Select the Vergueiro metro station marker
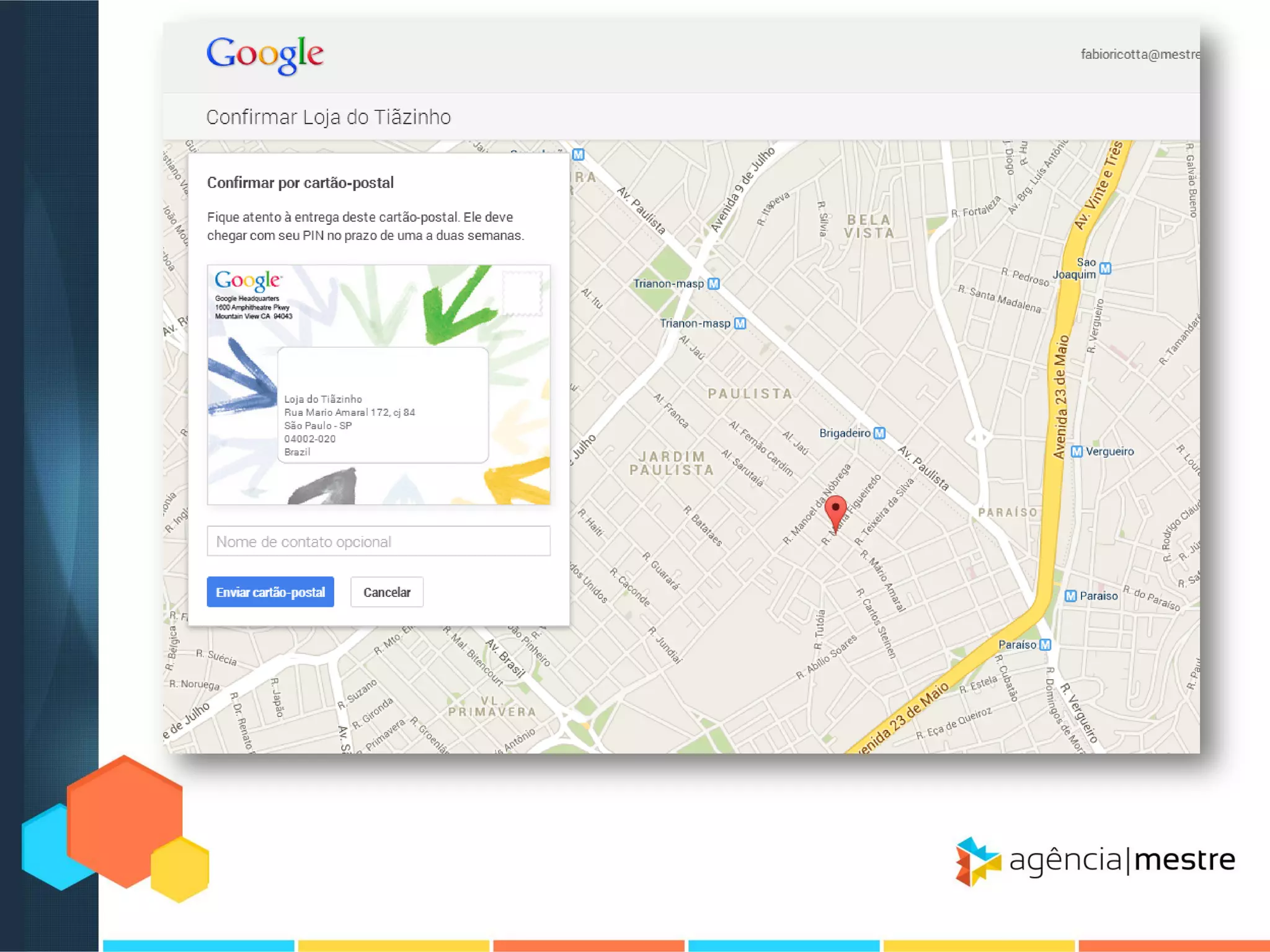Viewport: 1270px width, 952px height. coord(1077,451)
